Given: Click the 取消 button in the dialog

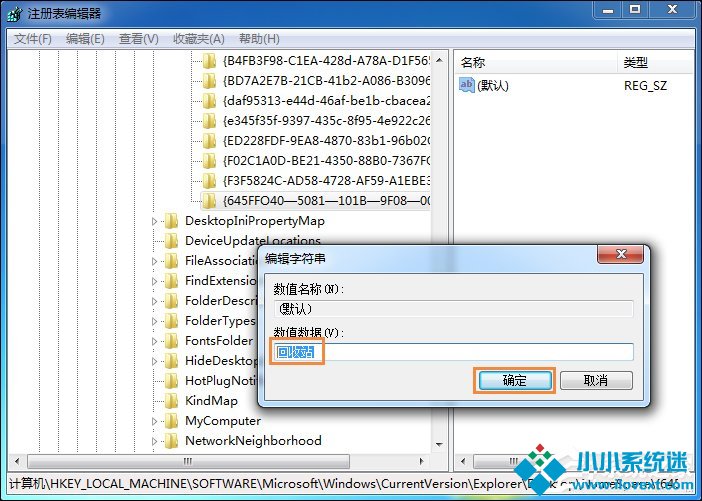Looking at the screenshot, I should pyautogui.click(x=596, y=381).
